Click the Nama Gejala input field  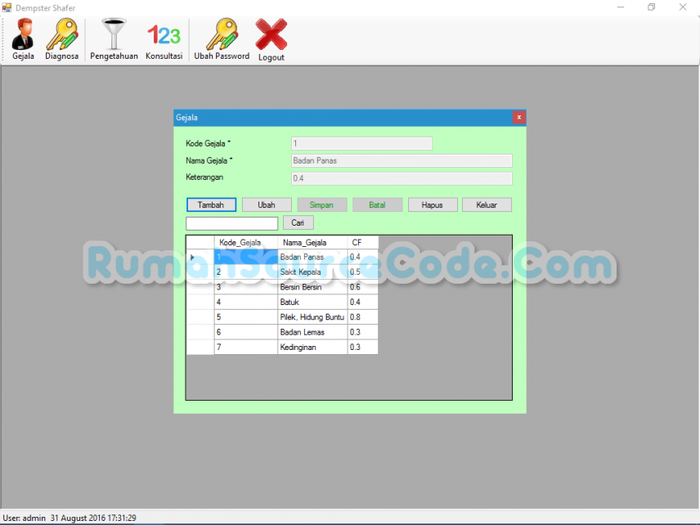402,161
